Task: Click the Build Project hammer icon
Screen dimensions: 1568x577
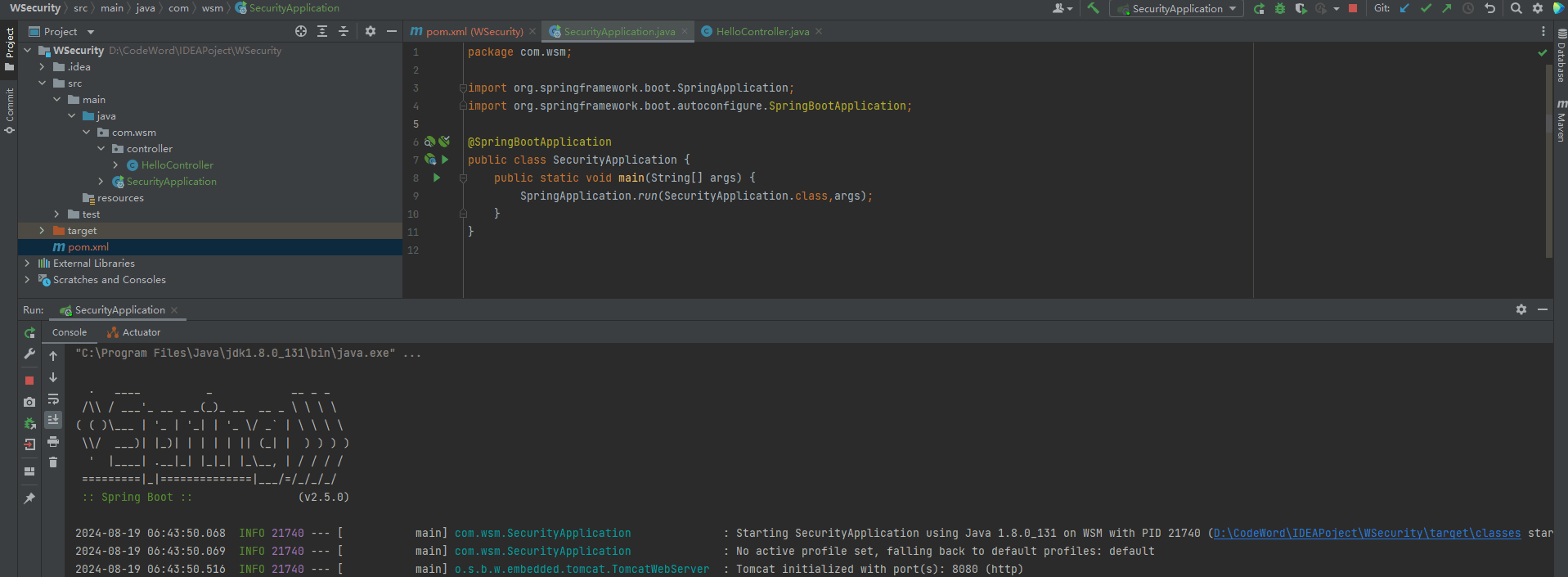Action: click(x=1093, y=8)
